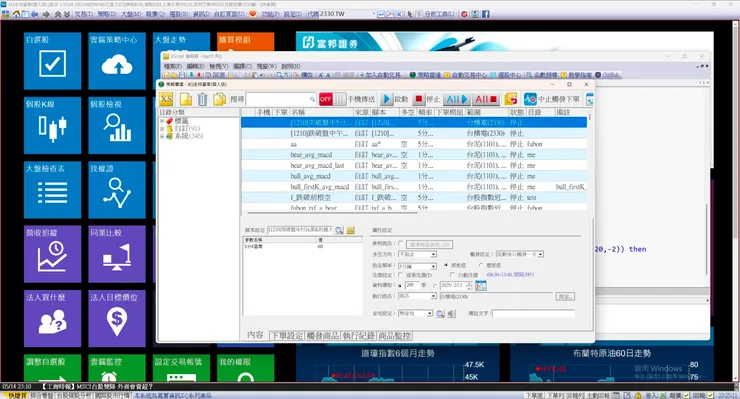Open the 設定頻率 5分鐘 dropdown
The height and width of the screenshot is (399, 740).
(x=417, y=266)
